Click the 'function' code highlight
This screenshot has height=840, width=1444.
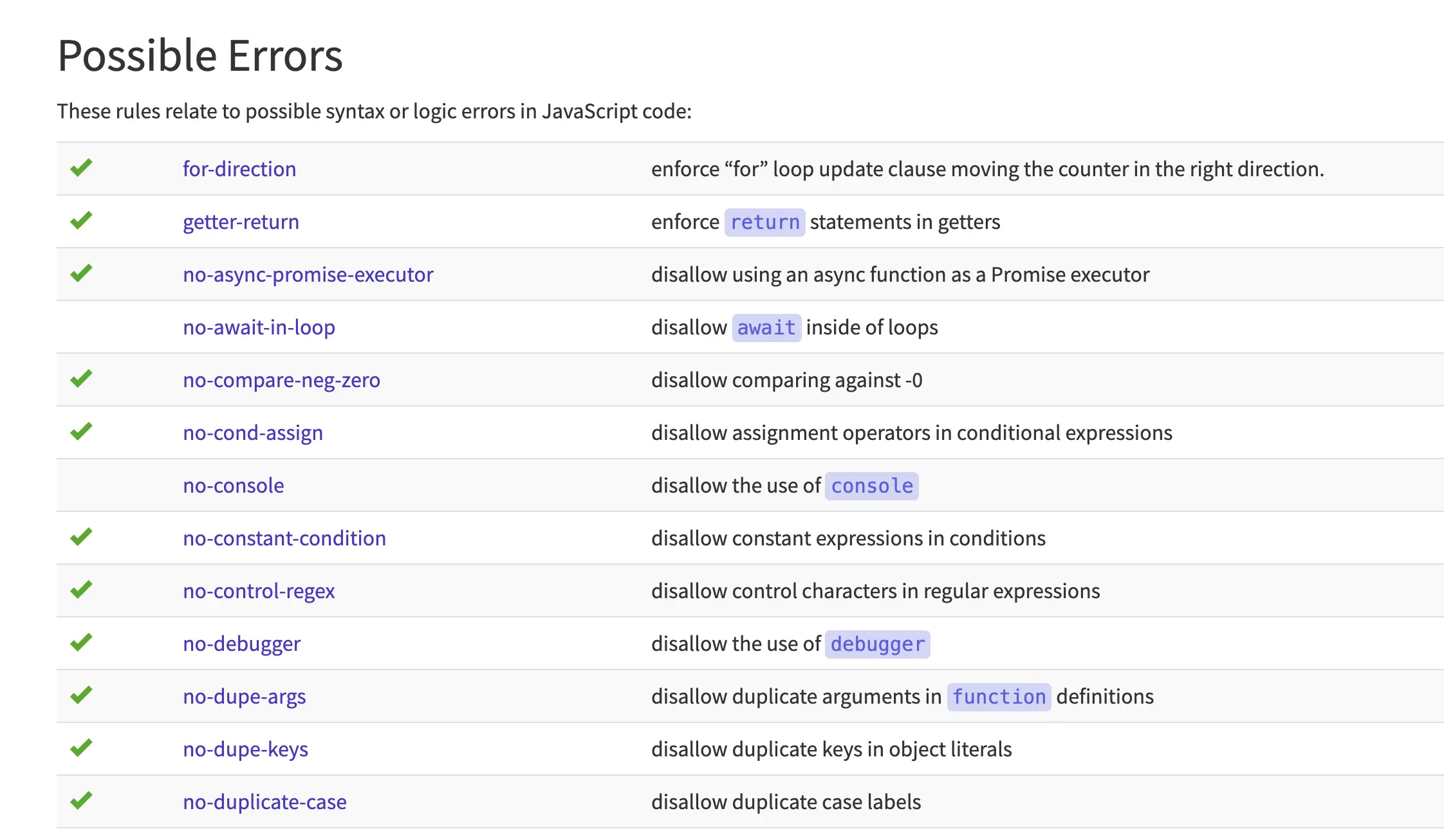999,697
